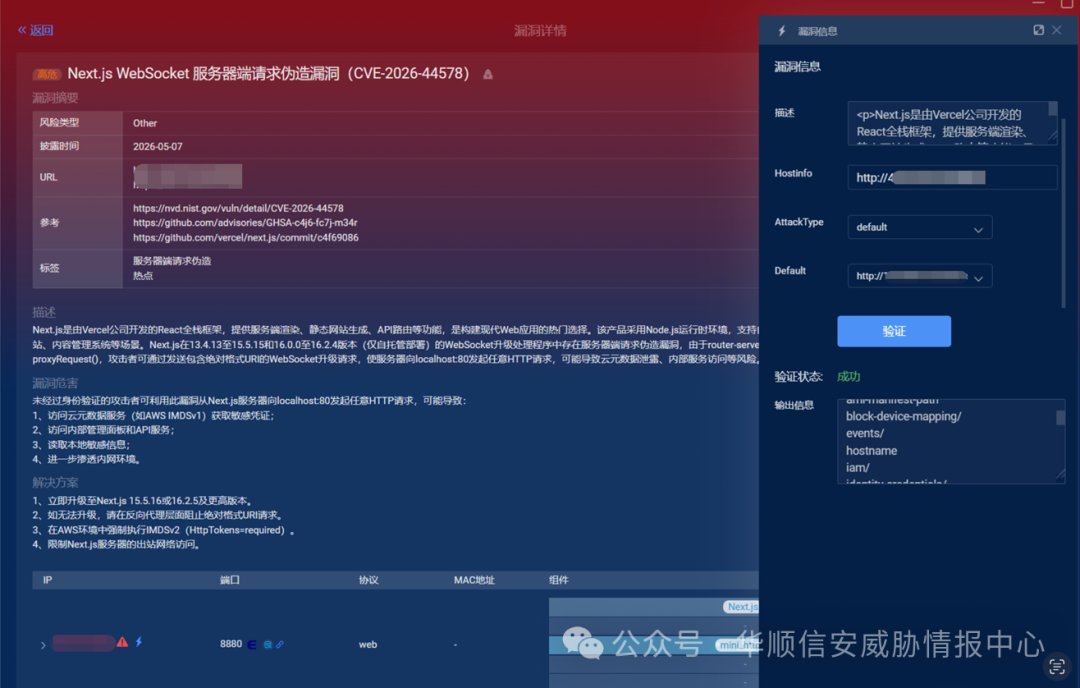Click the solution line 立即升级至Next.js 15.5.16

pyautogui.click(x=143, y=501)
